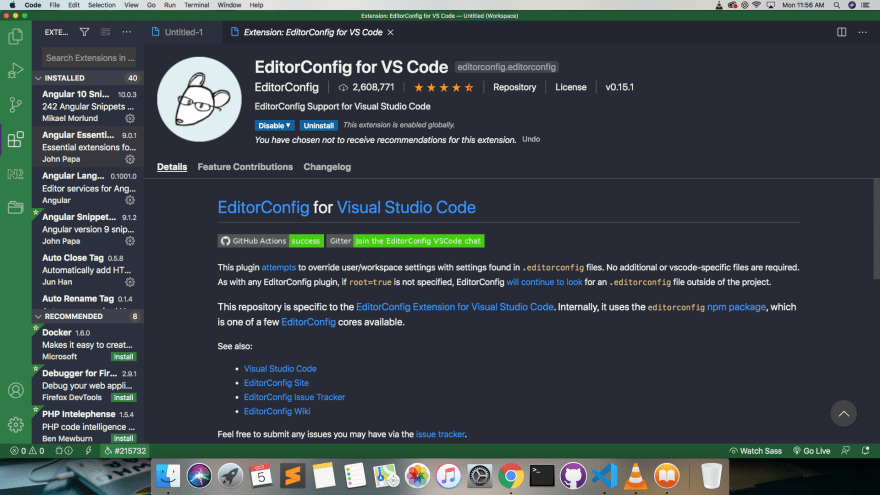Install the Docker extension
Viewport: 880px width, 495px height.
123,357
